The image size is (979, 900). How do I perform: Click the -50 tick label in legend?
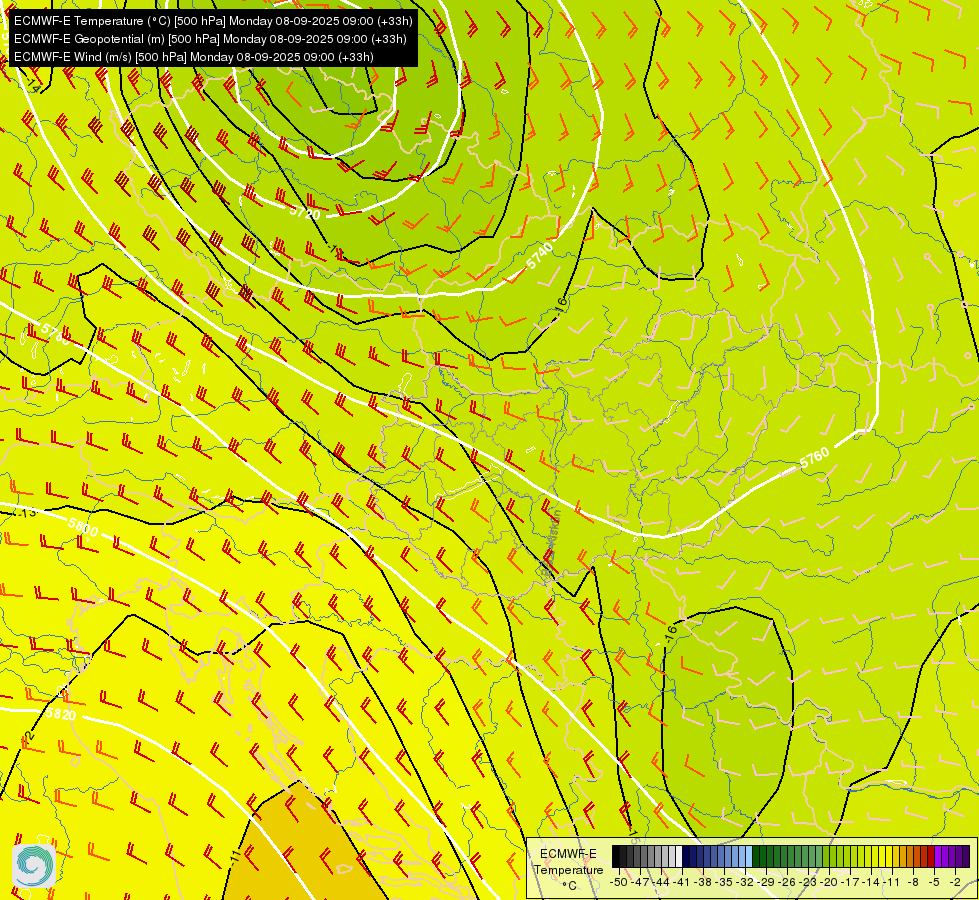coord(619,883)
